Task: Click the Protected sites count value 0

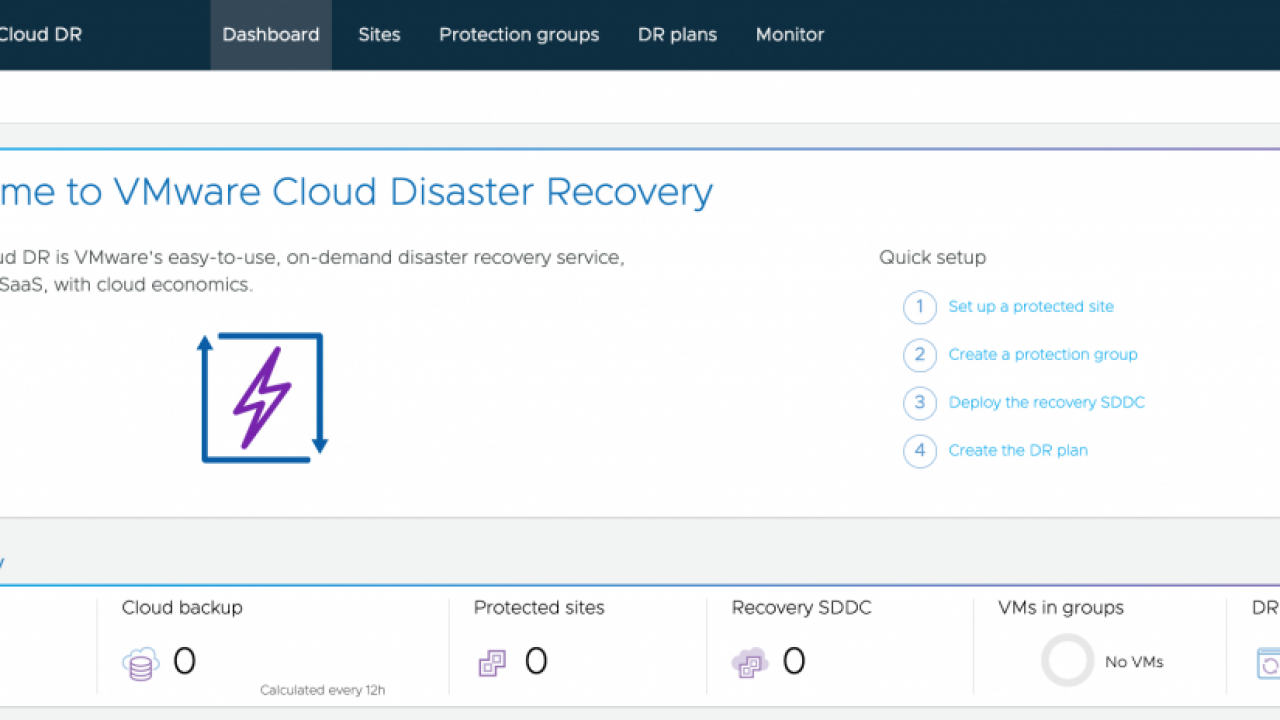Action: [536, 662]
